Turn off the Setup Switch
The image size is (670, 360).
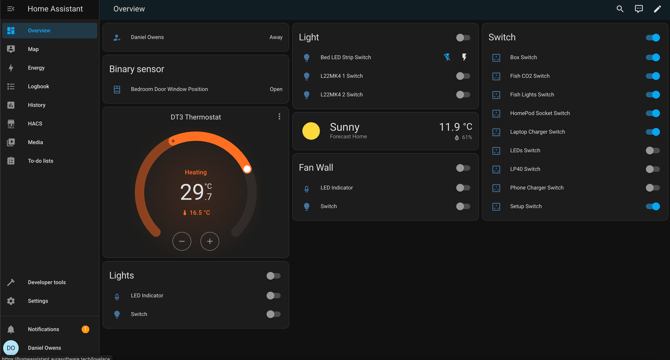pos(653,206)
